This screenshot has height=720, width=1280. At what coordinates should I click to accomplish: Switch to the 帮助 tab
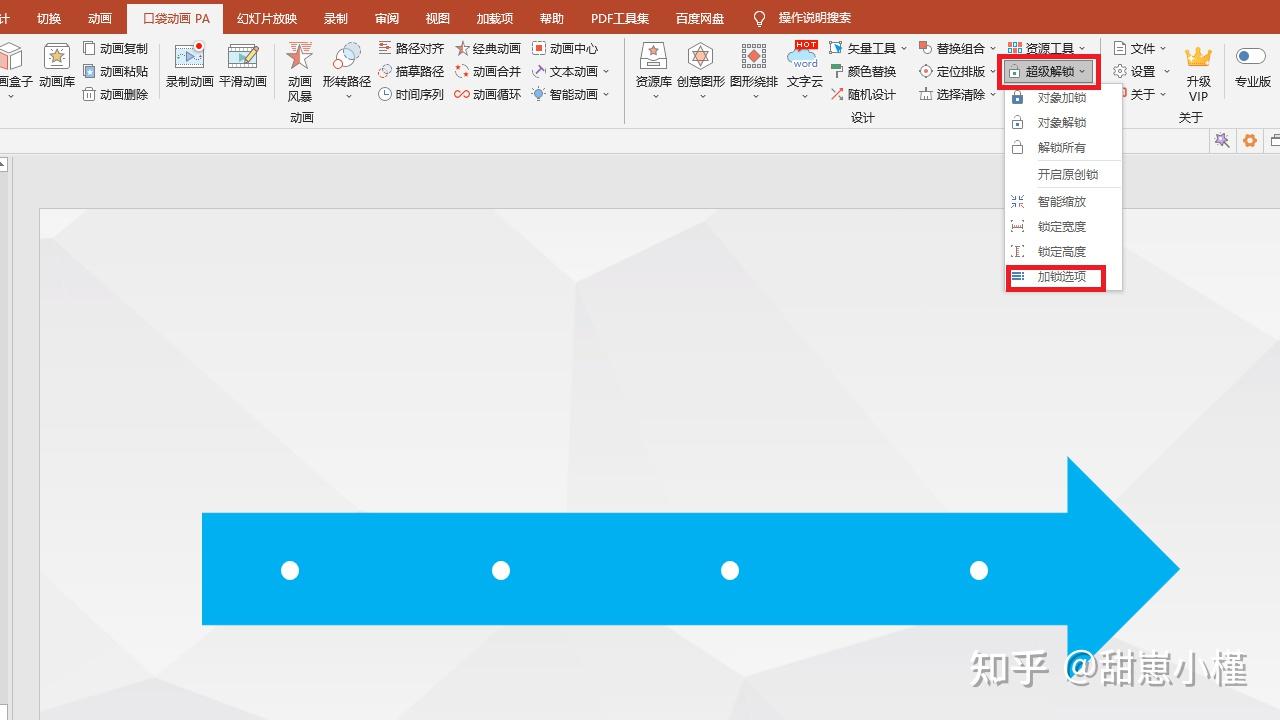tap(551, 18)
